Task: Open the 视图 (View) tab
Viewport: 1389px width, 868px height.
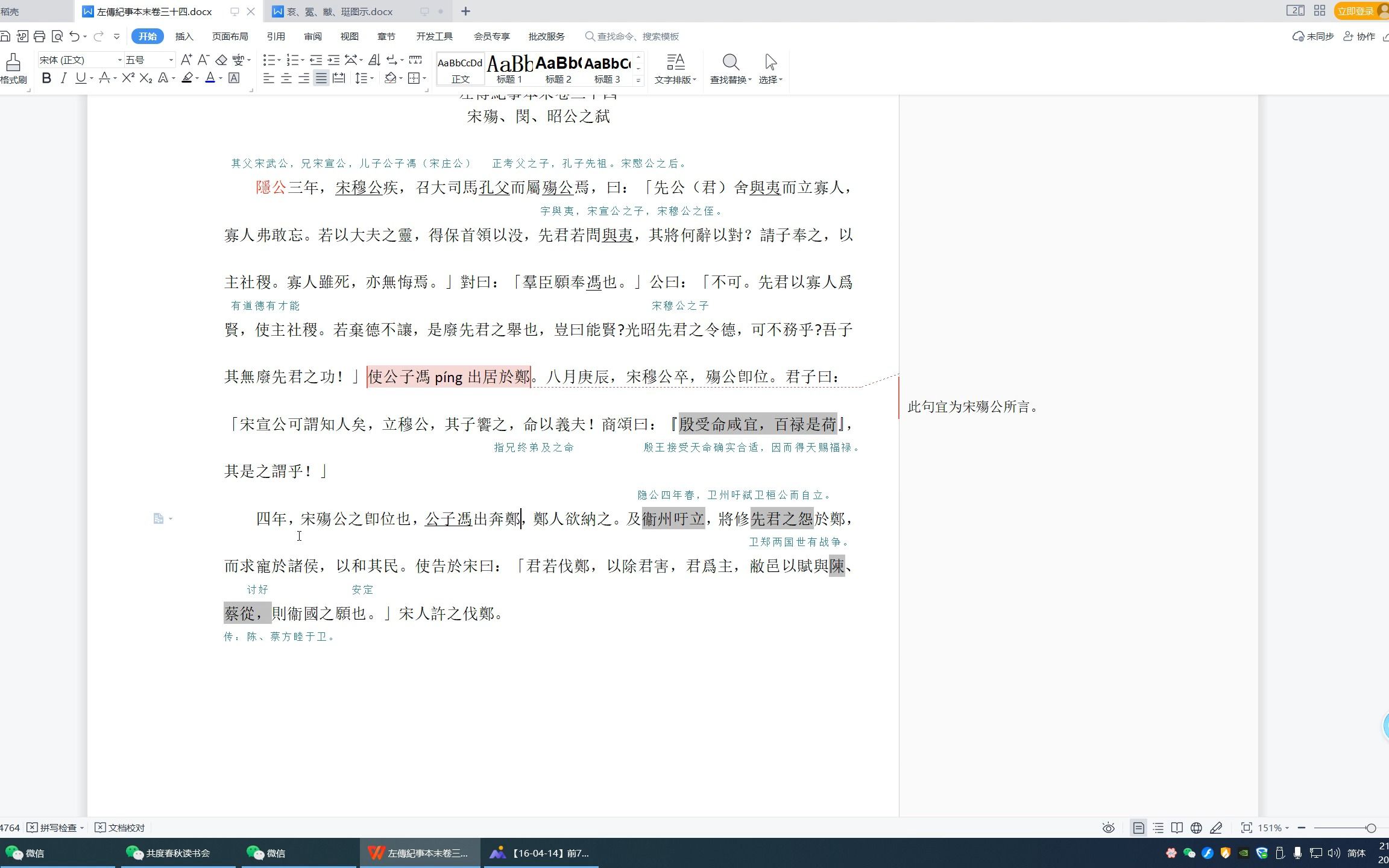Action: (350, 36)
